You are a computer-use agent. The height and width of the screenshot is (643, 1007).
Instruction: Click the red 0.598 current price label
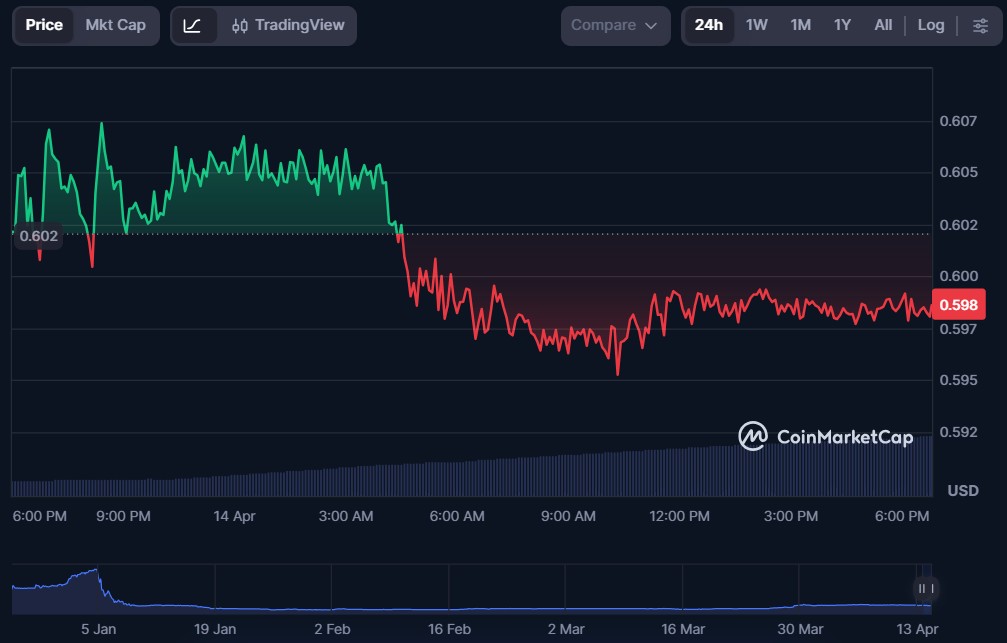click(x=957, y=305)
